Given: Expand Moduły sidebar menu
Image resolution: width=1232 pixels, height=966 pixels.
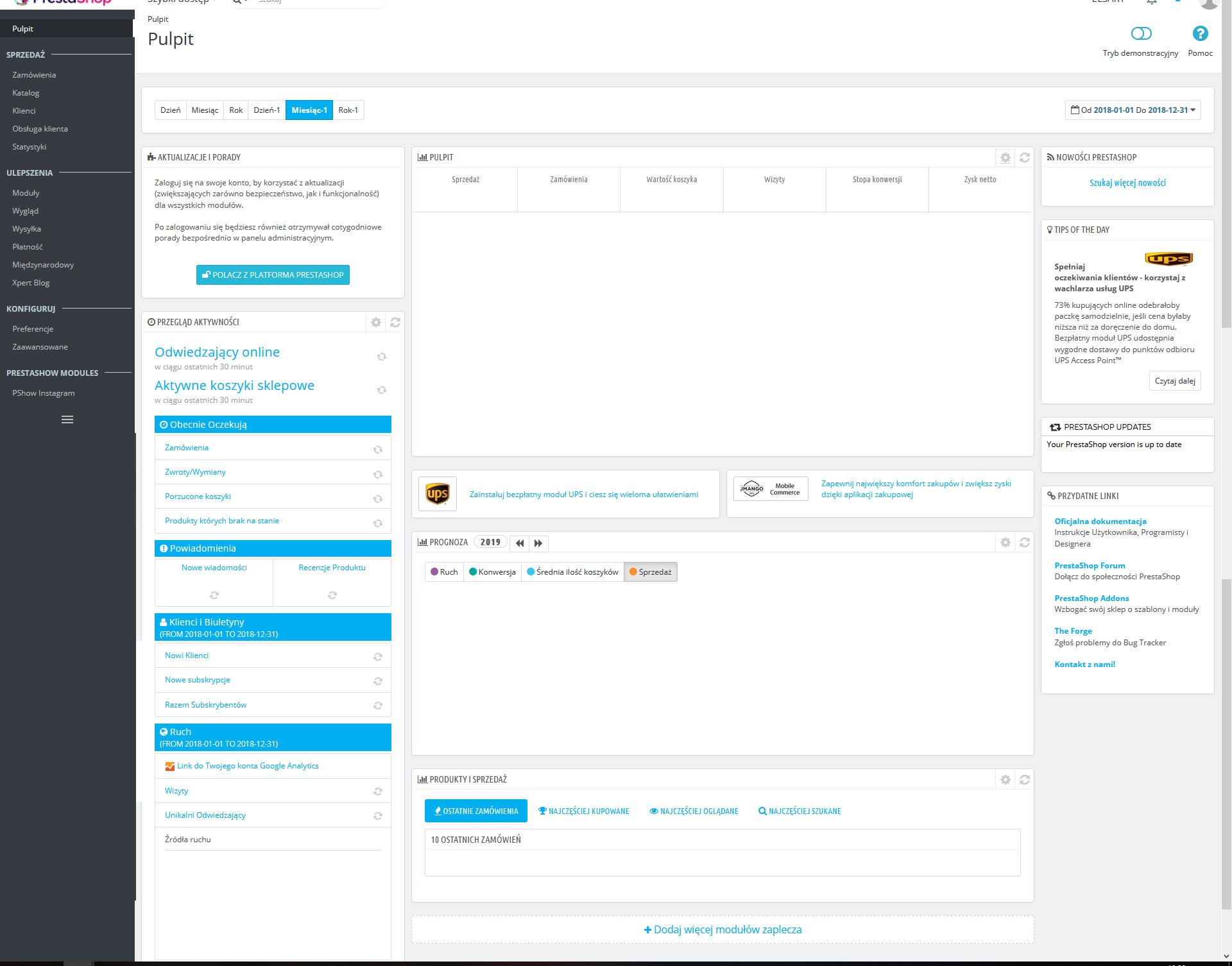Looking at the screenshot, I should 26,193.
